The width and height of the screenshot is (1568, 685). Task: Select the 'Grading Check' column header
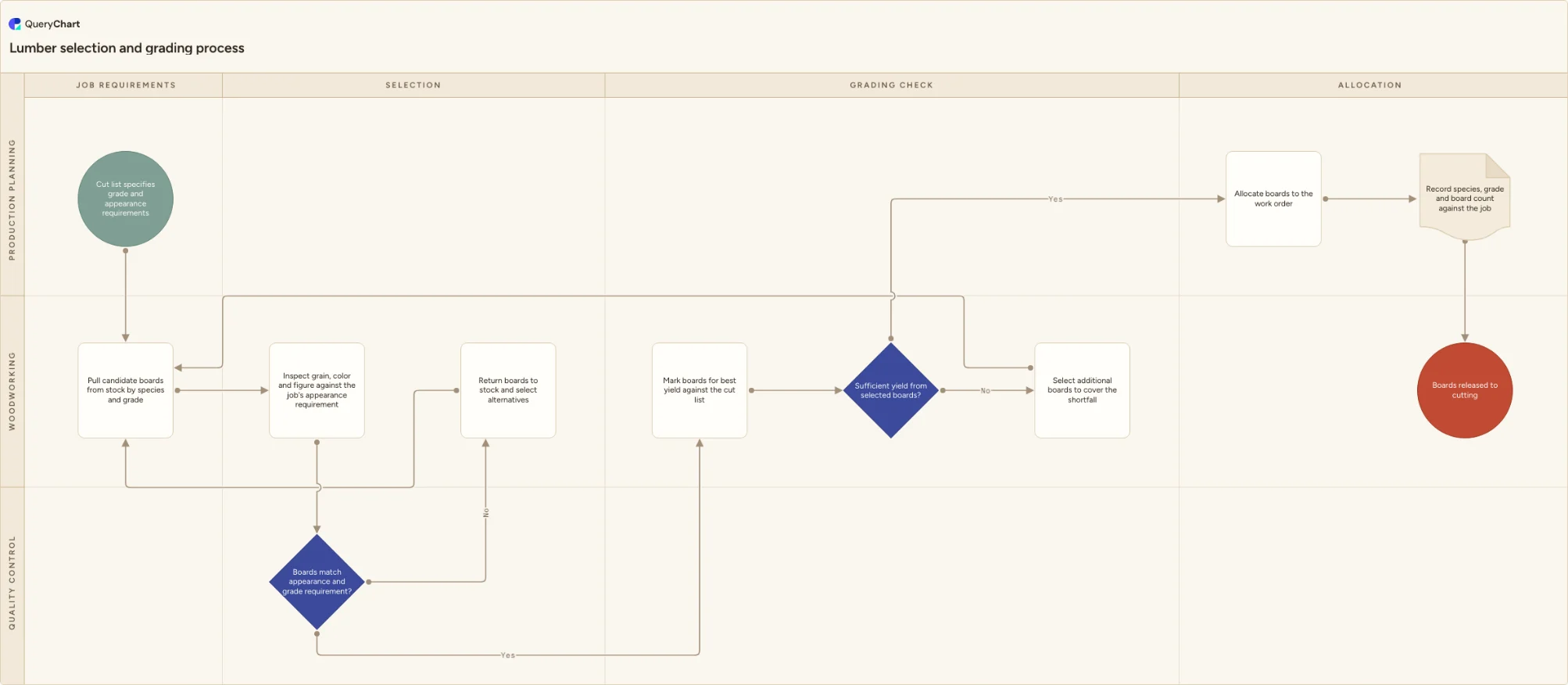click(892, 85)
